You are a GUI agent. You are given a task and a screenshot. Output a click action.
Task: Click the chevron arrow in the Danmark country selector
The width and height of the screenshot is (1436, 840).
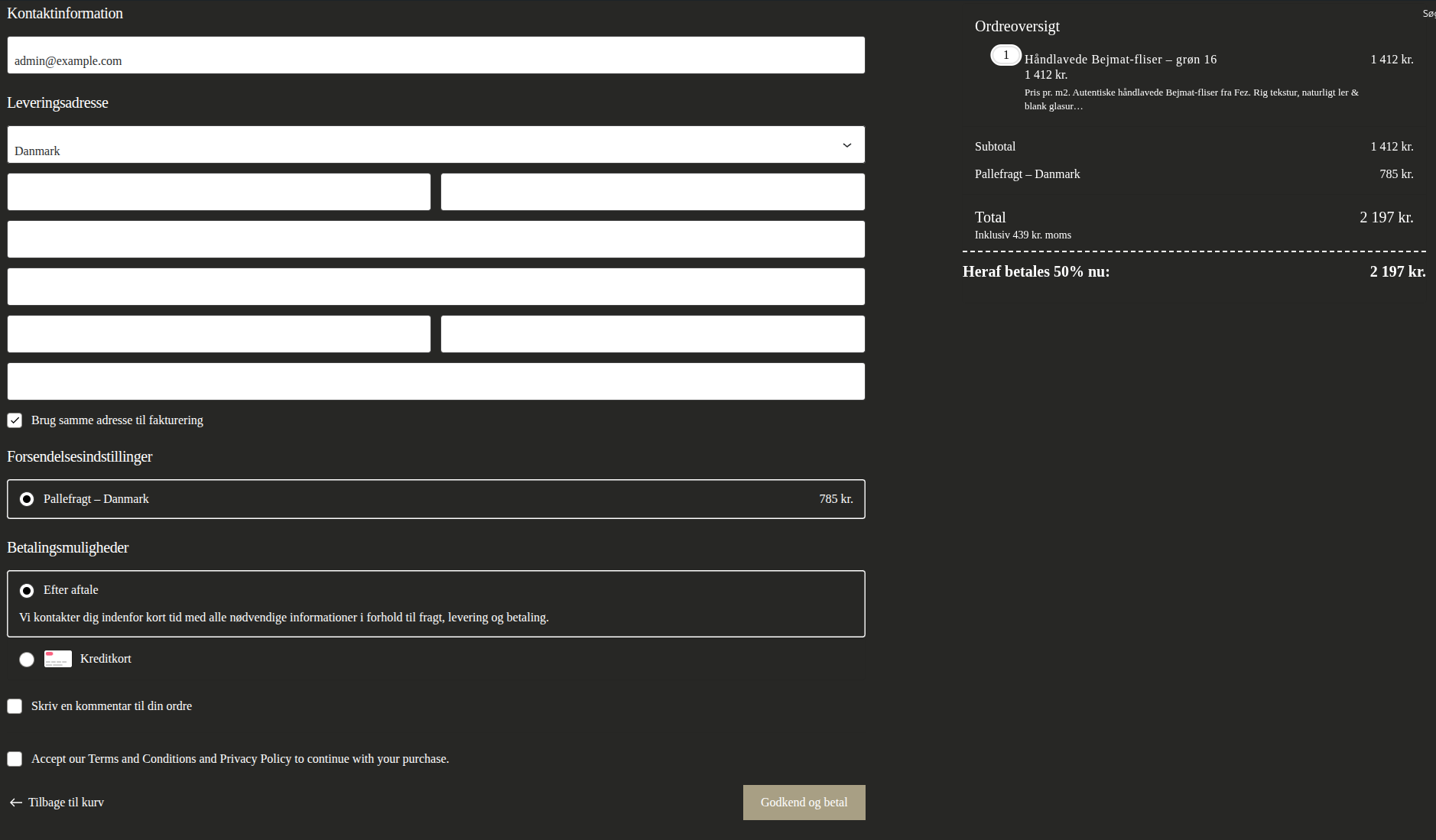pyautogui.click(x=846, y=145)
